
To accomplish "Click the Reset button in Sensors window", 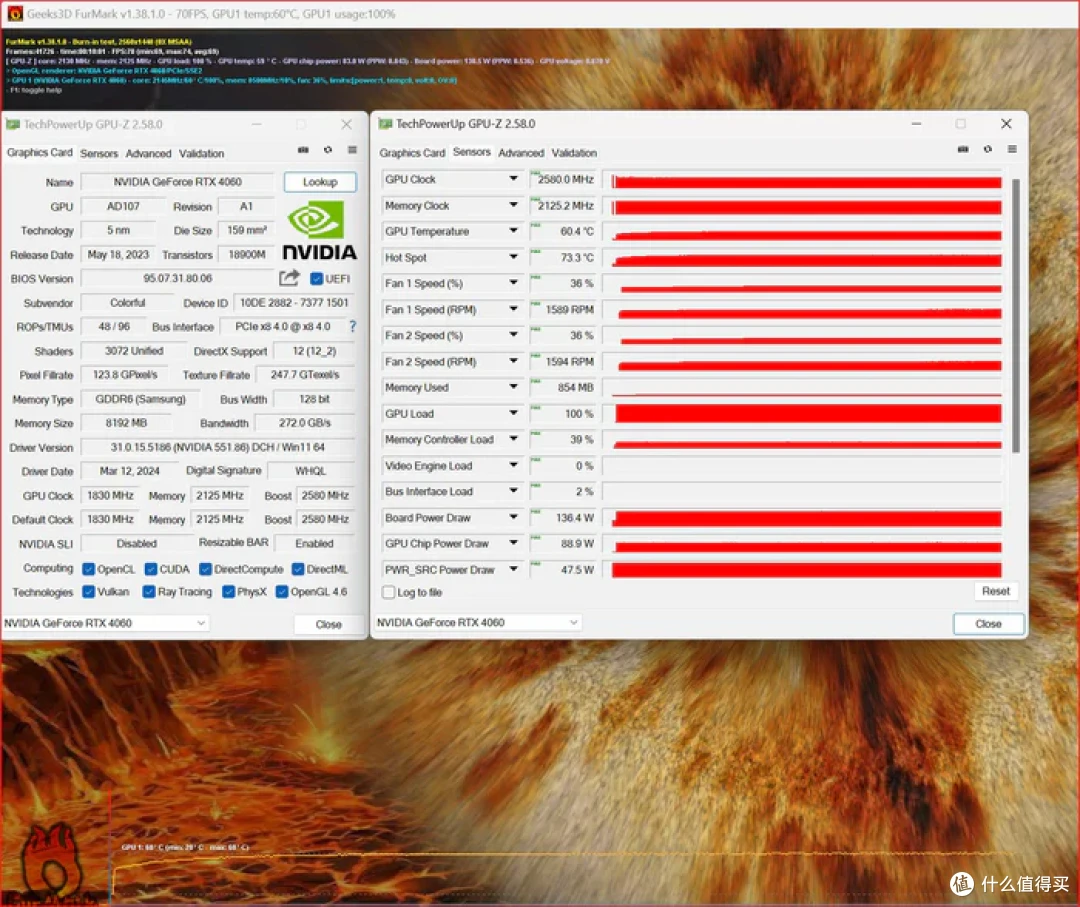I will (995, 591).
